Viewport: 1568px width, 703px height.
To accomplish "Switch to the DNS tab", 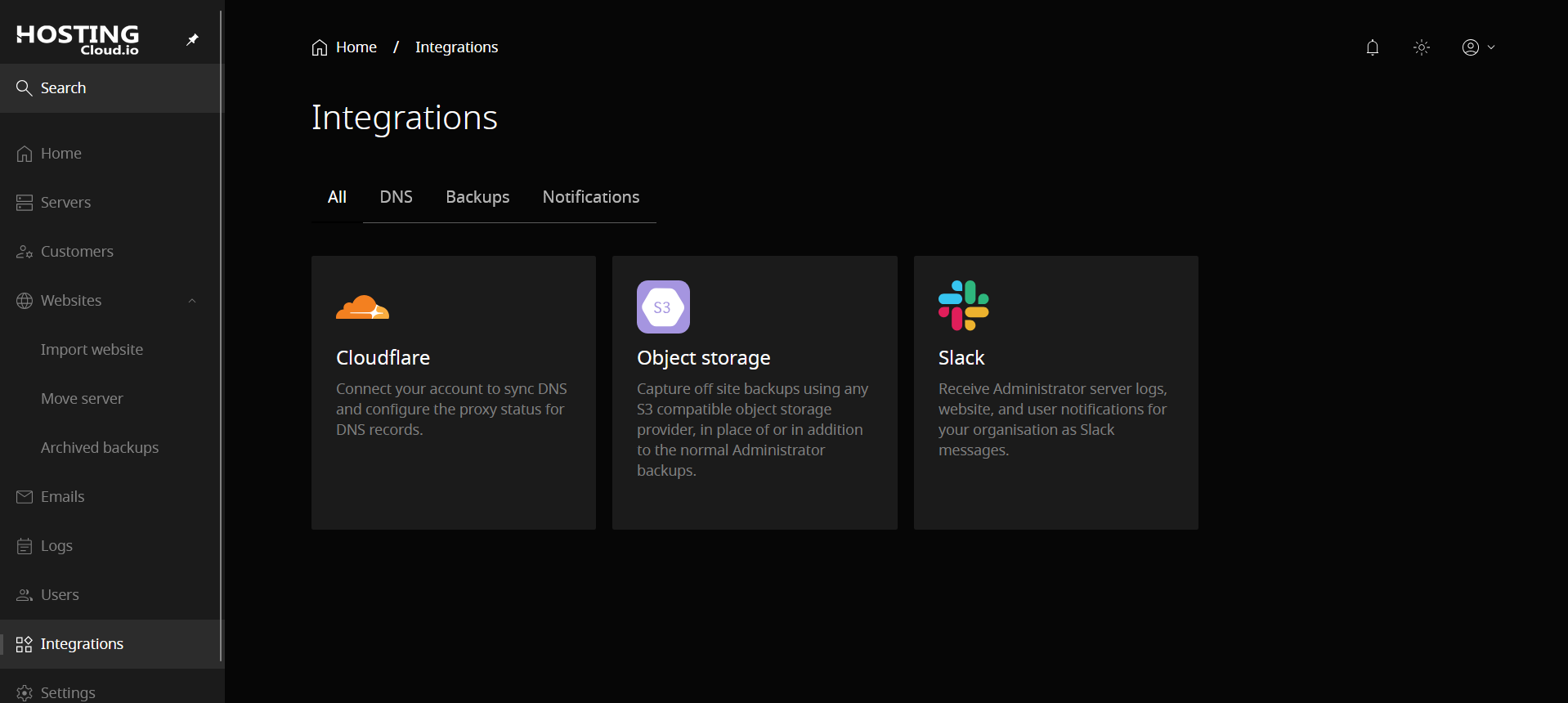I will pyautogui.click(x=396, y=197).
